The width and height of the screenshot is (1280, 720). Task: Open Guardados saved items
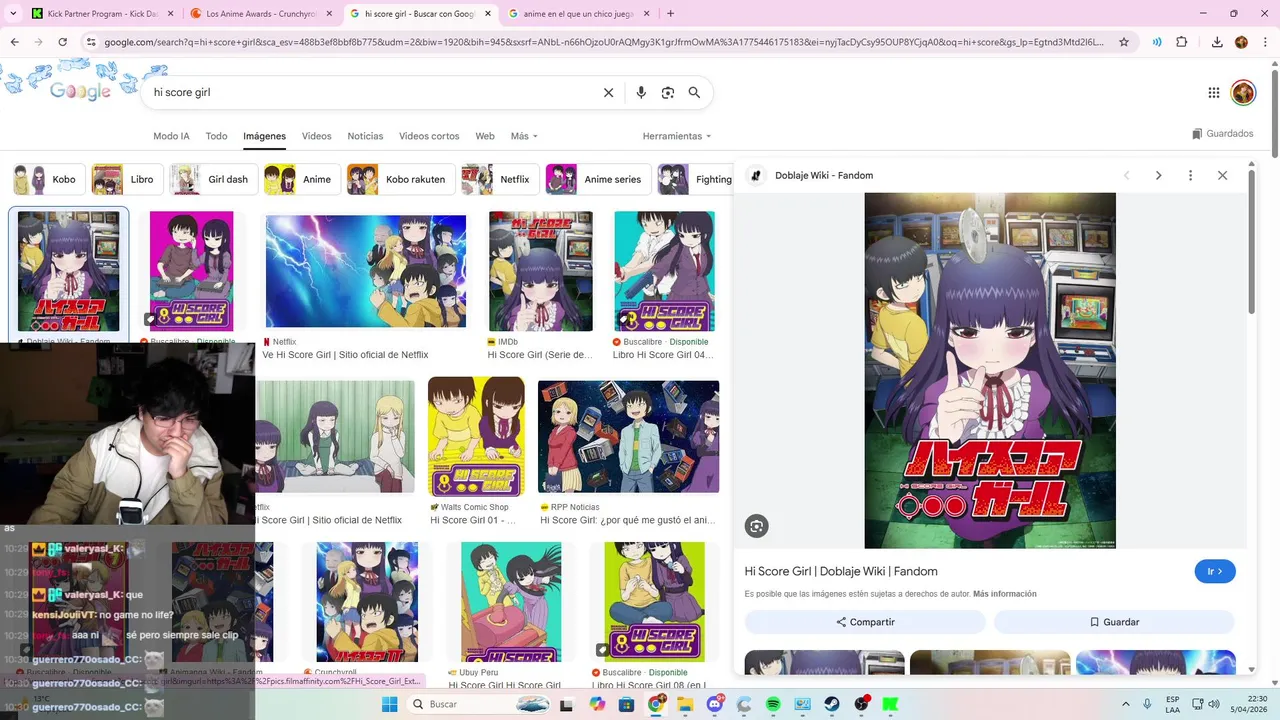click(x=1223, y=134)
